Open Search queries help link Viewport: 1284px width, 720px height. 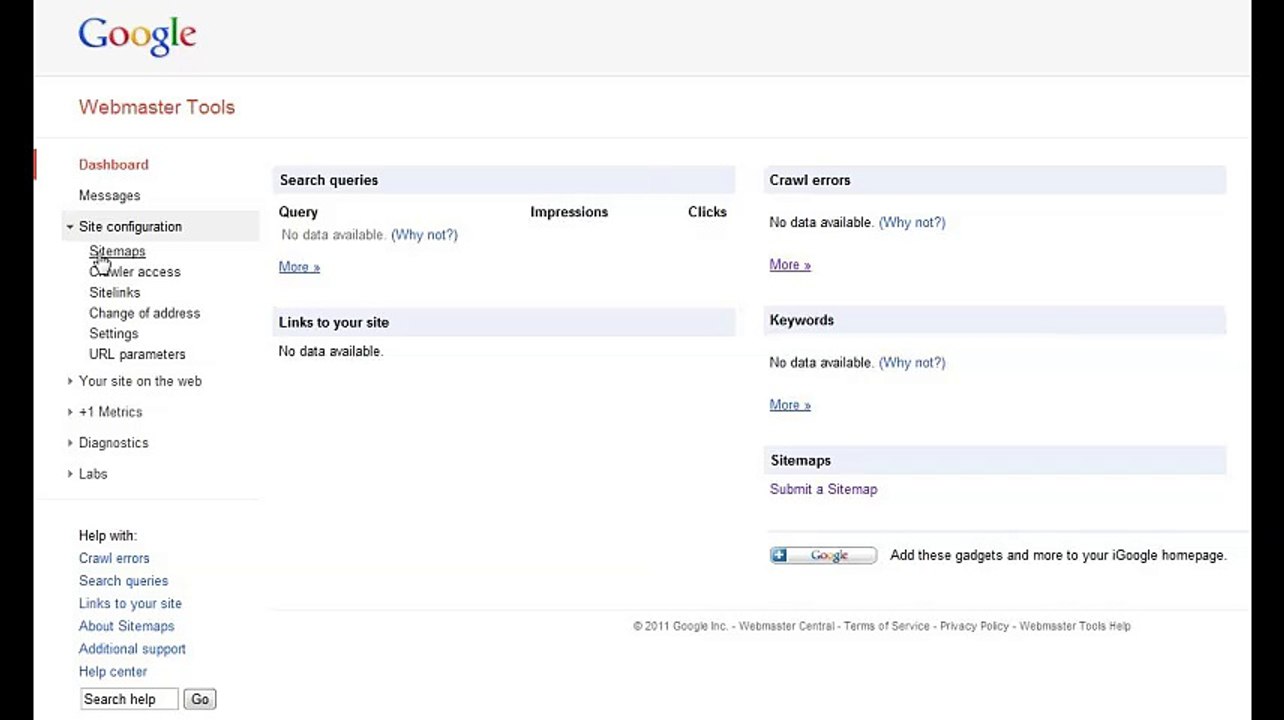click(x=123, y=581)
